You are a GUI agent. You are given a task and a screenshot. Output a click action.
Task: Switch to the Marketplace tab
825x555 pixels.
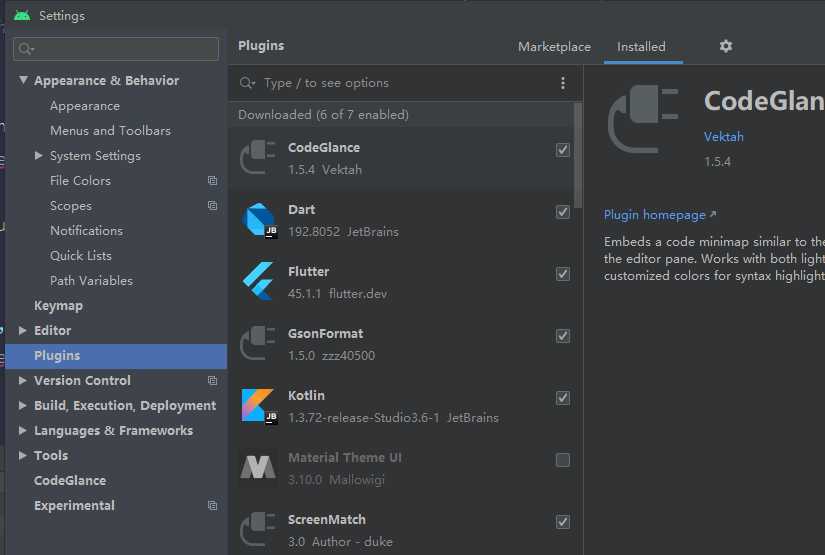click(x=554, y=47)
